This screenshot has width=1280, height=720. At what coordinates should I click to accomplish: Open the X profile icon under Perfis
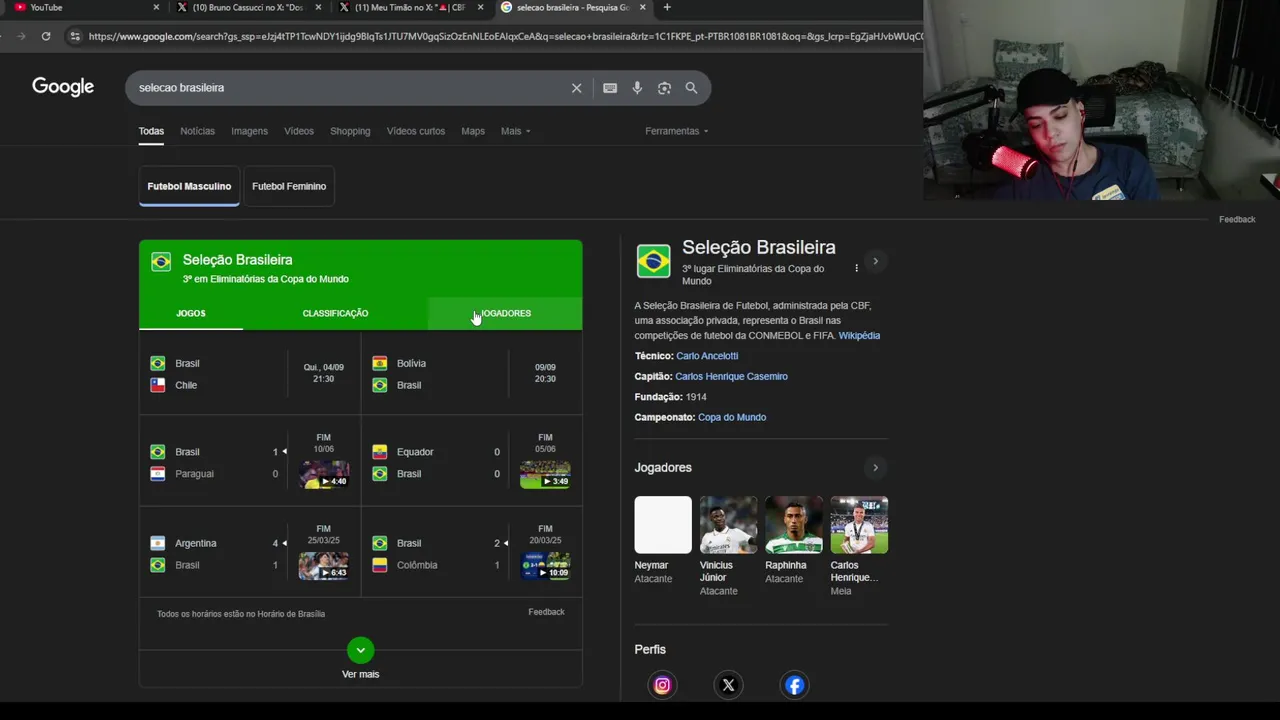pyautogui.click(x=728, y=685)
